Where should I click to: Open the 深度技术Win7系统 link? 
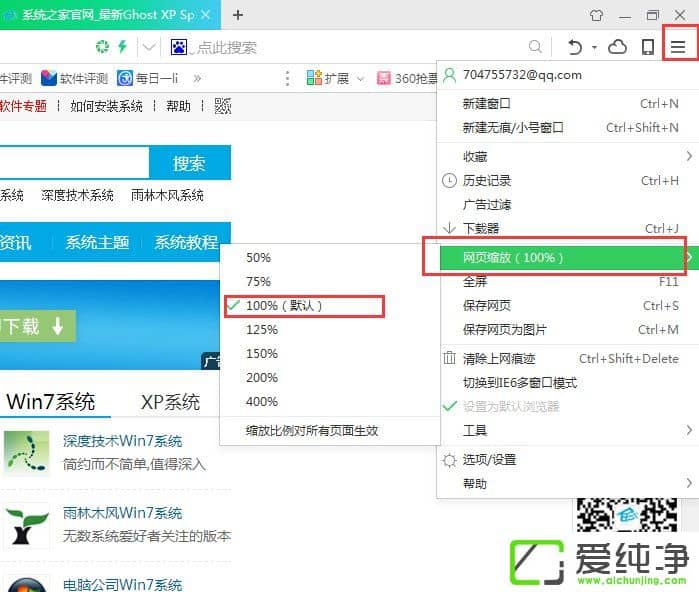click(x=122, y=441)
